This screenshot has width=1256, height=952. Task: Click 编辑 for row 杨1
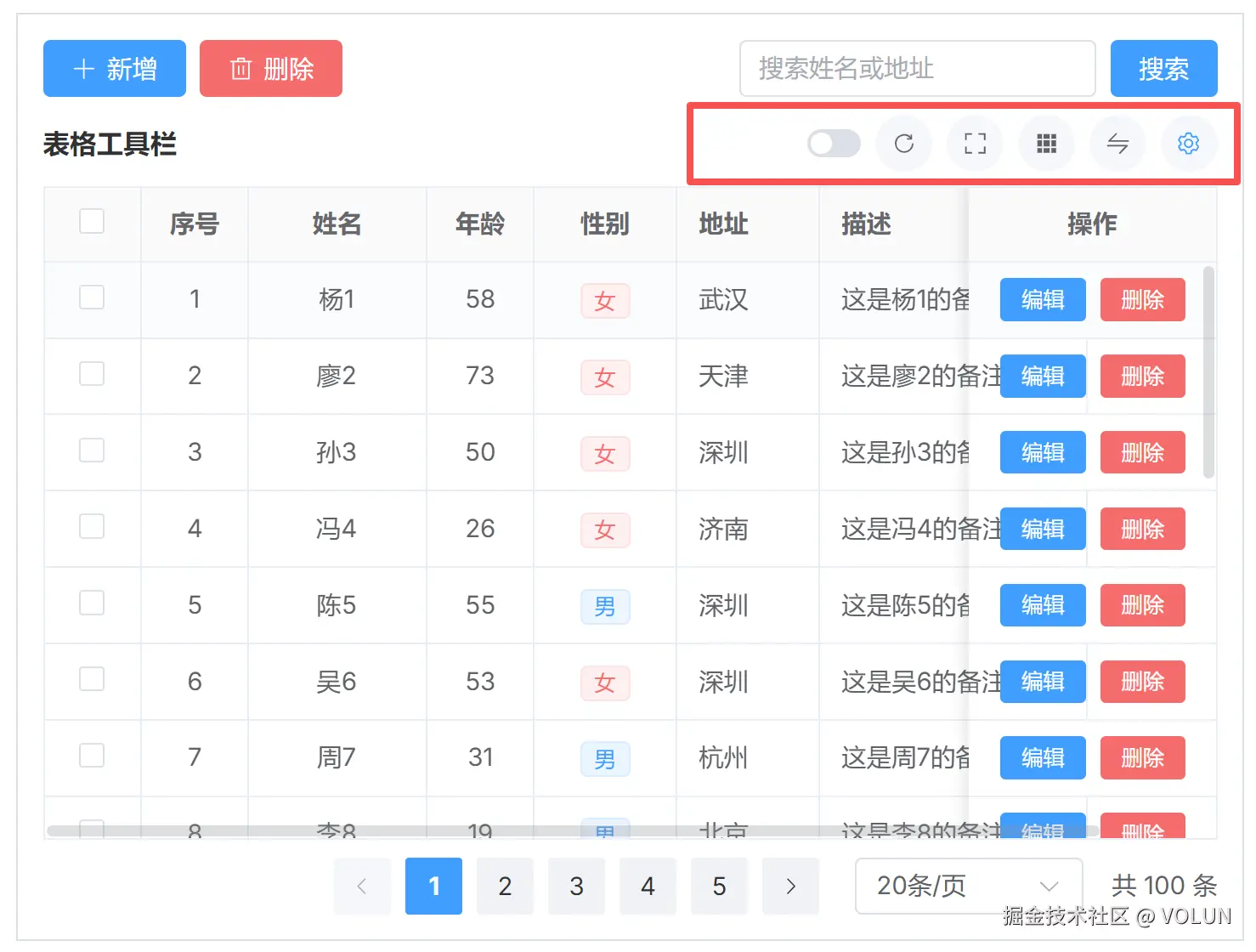[1043, 300]
